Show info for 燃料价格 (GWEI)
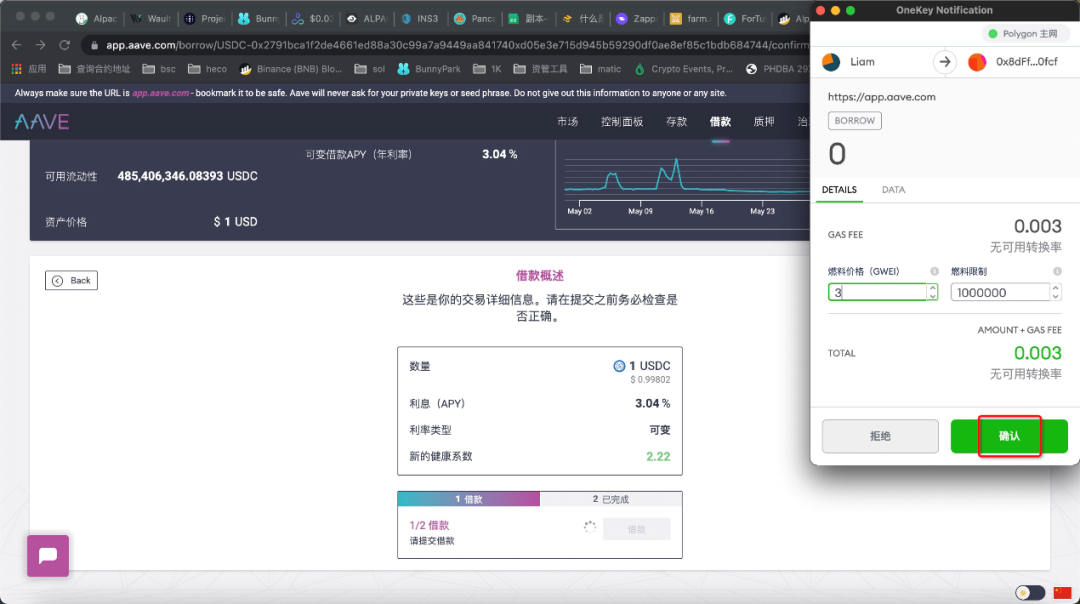 point(934,271)
